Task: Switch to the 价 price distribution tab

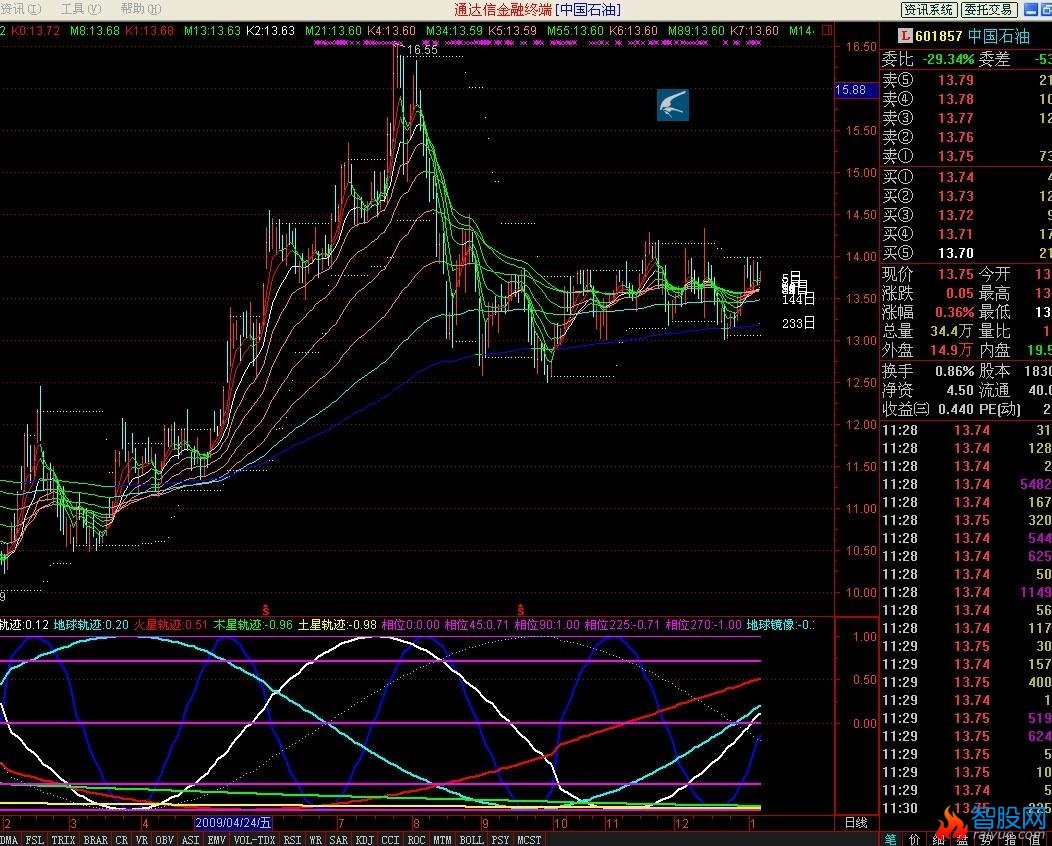Action: 914,839
